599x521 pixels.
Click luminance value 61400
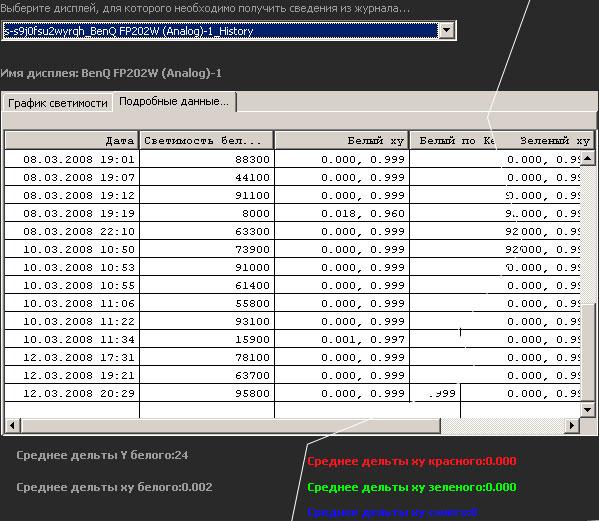pyautogui.click(x=252, y=285)
